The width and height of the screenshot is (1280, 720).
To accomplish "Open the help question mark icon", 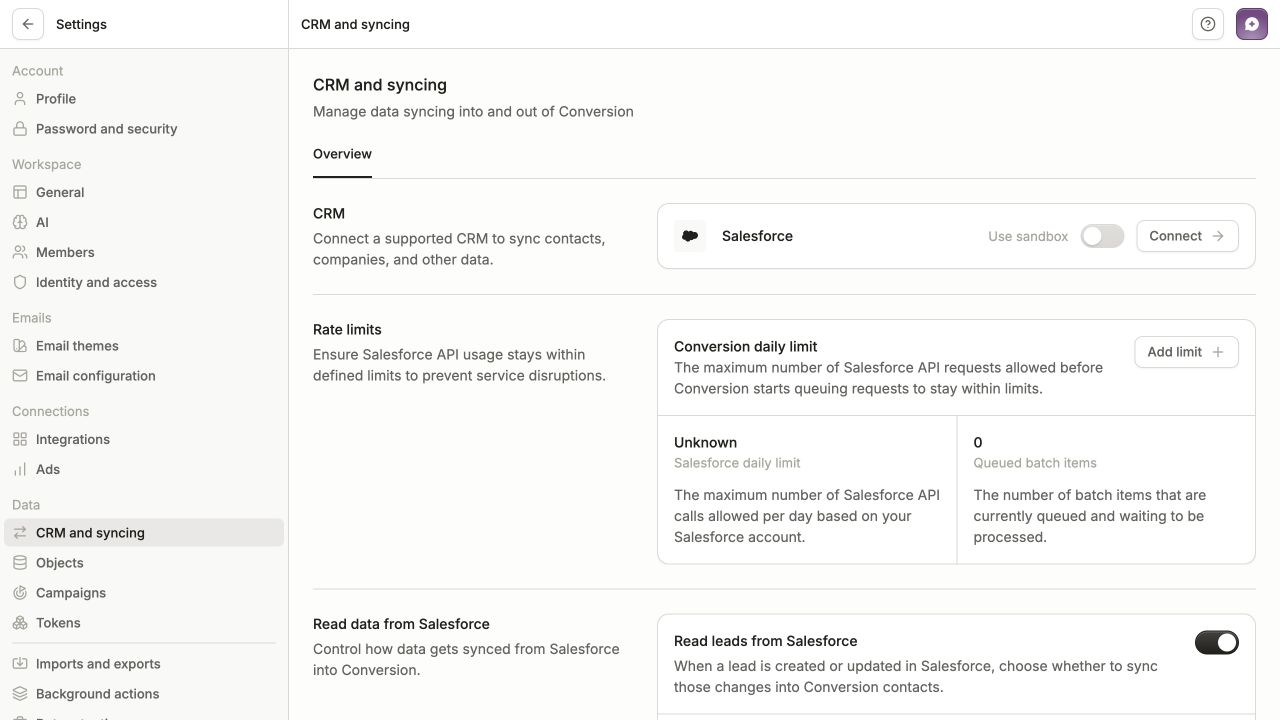I will click(1208, 24).
